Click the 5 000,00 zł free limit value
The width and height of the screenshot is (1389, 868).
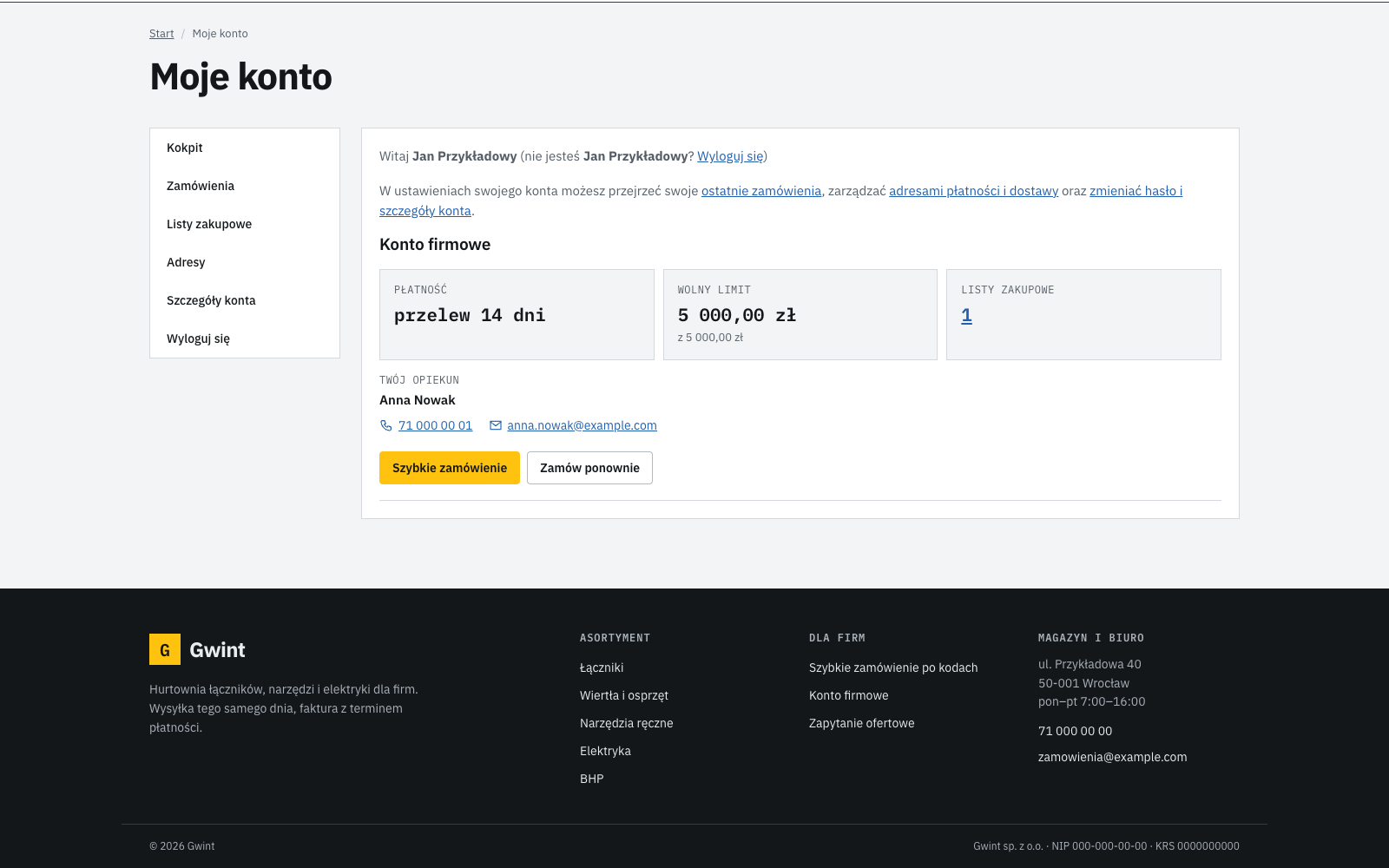coord(737,315)
